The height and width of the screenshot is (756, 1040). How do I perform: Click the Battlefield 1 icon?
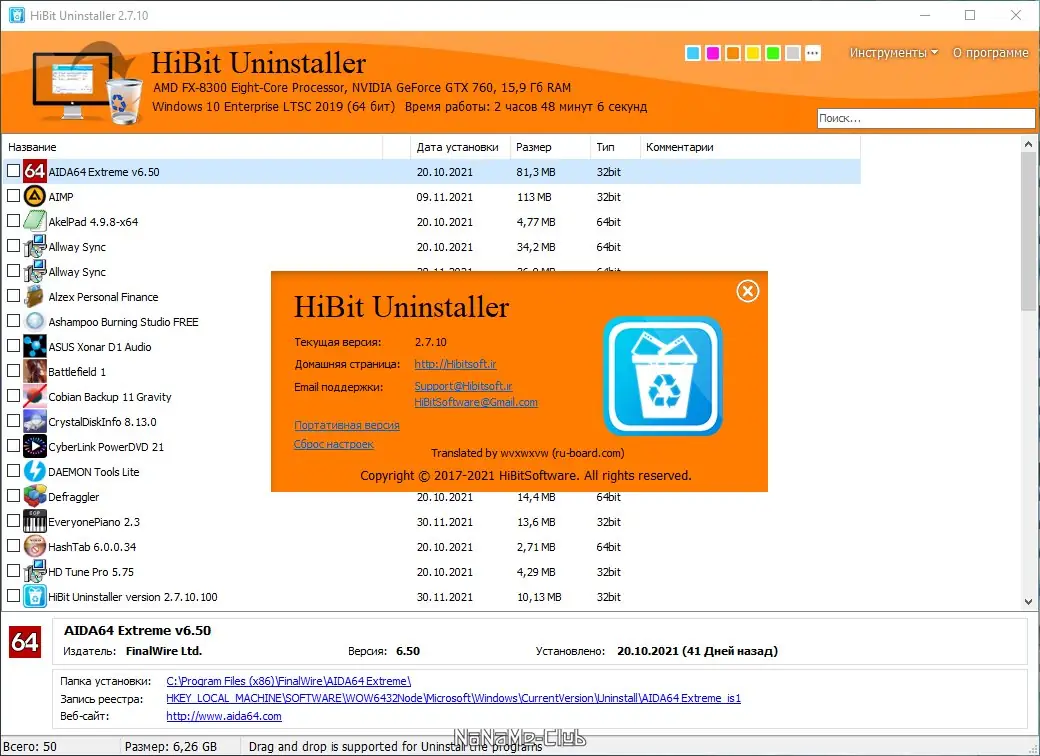[x=34, y=371]
